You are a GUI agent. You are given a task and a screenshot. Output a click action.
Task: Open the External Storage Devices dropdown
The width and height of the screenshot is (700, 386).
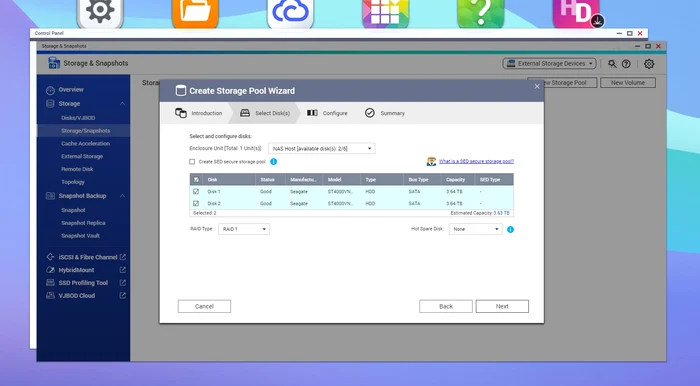(x=550, y=63)
